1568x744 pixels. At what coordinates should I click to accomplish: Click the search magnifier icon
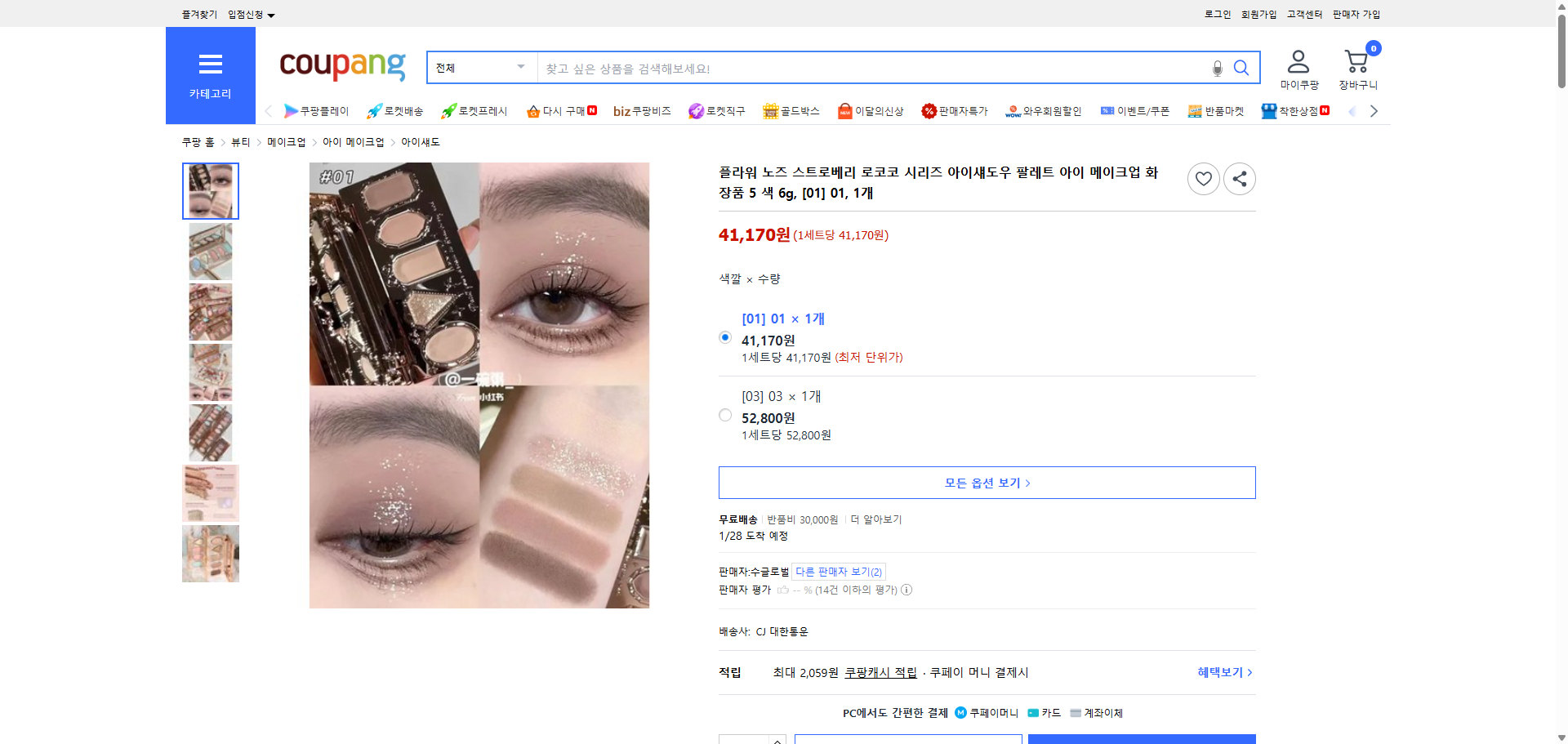pyautogui.click(x=1241, y=68)
